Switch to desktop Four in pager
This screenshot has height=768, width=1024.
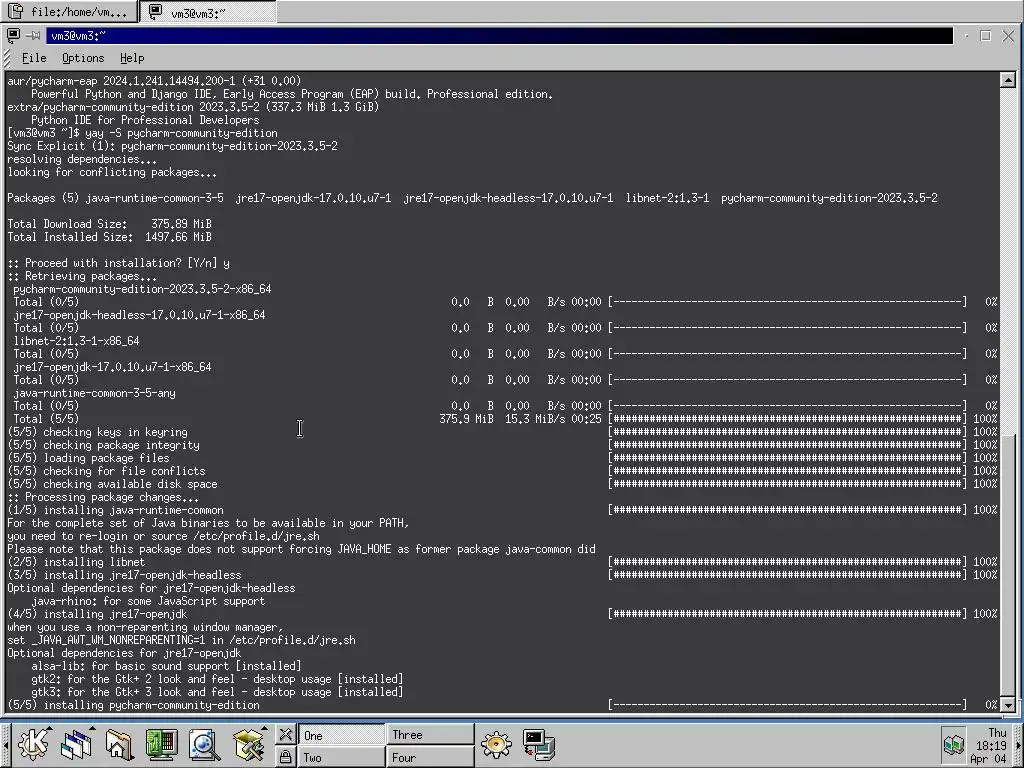click(x=430, y=758)
